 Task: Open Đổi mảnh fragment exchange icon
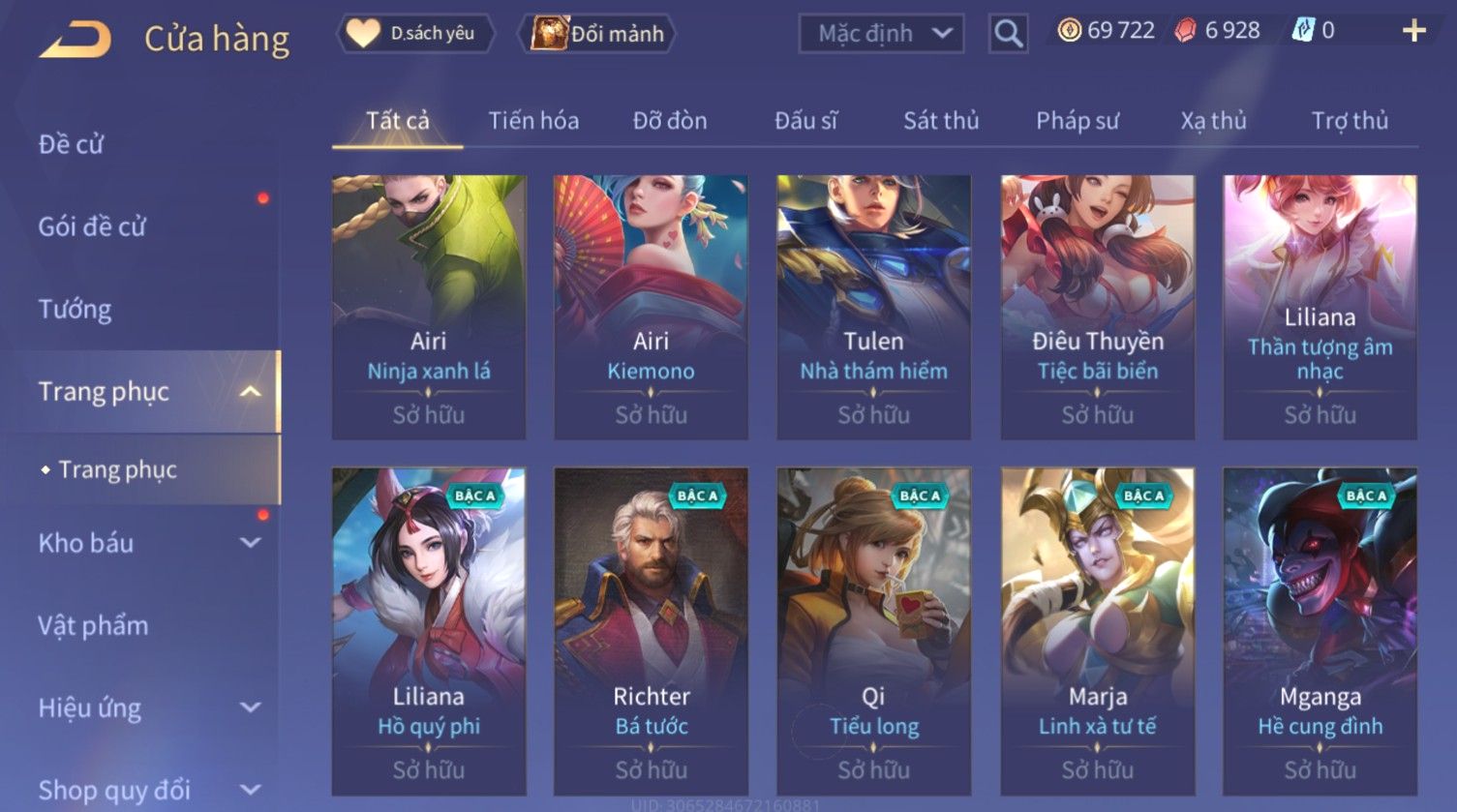click(549, 34)
